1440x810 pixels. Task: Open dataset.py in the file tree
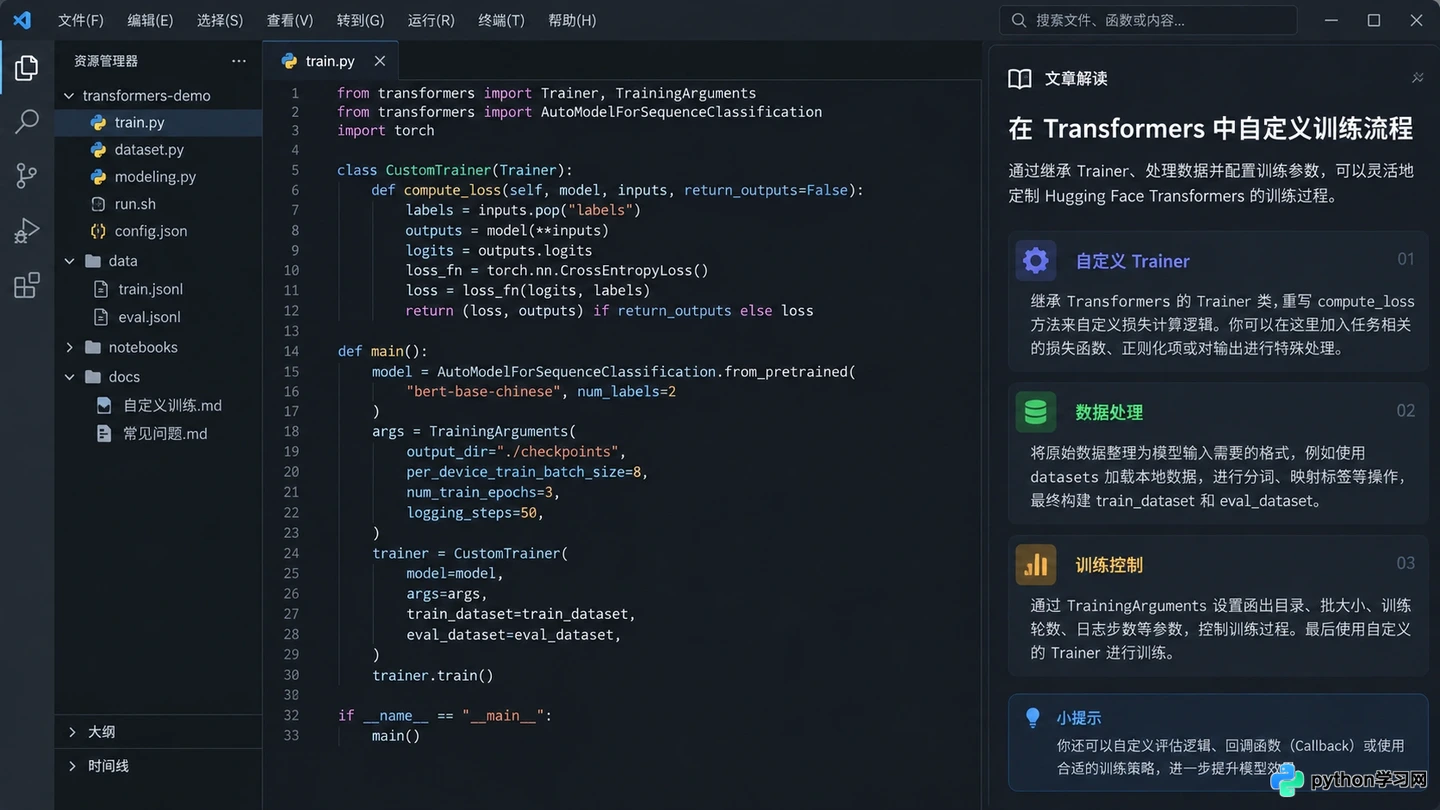pos(149,149)
